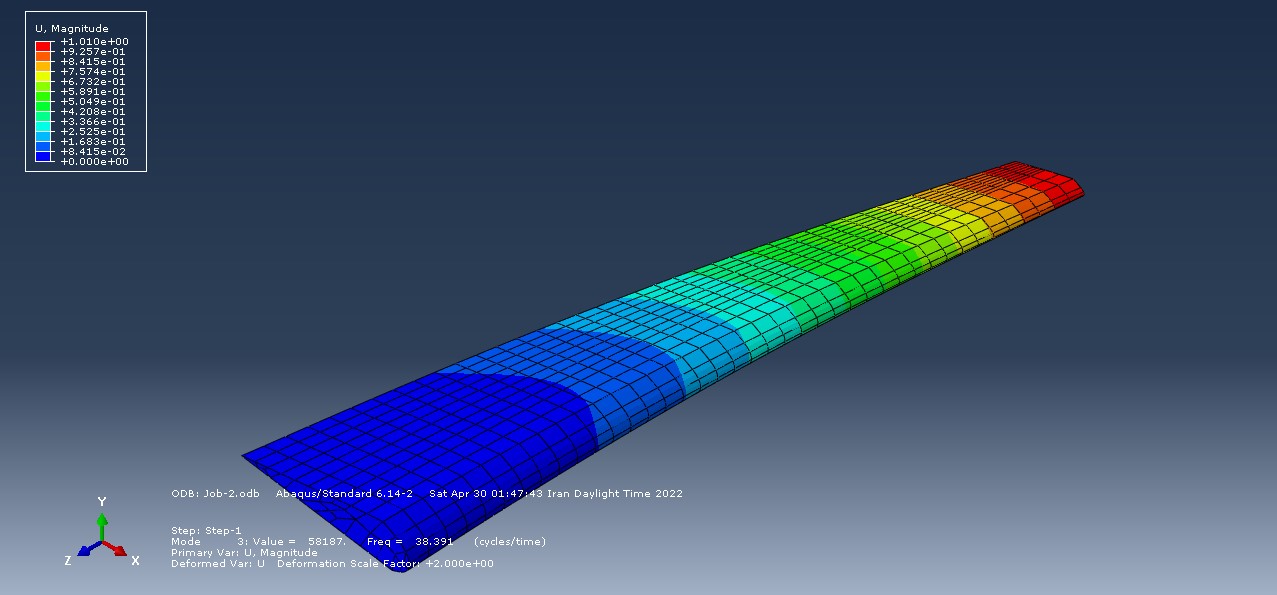Click the "U, Magnitude" legend title
This screenshot has height=595, width=1277.
[x=72, y=29]
